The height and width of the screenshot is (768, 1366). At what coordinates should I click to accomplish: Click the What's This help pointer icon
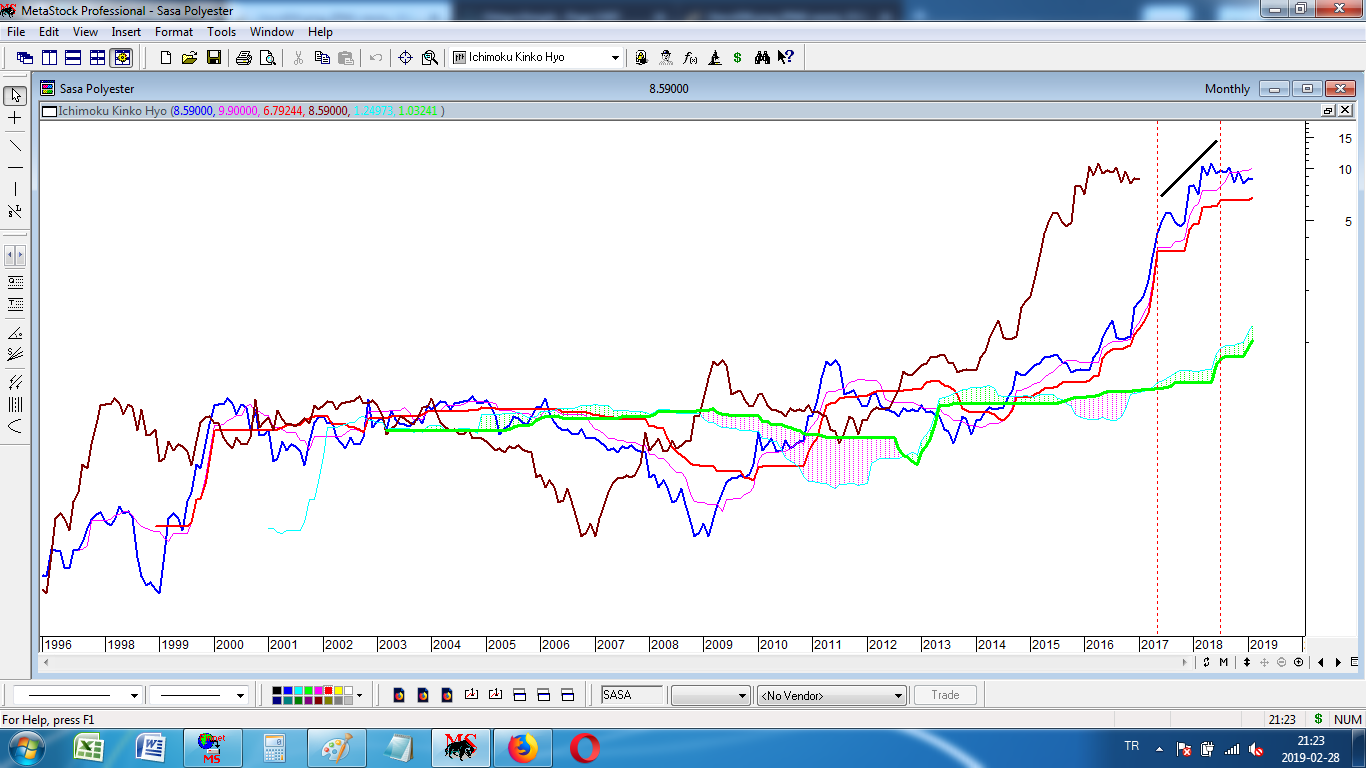click(x=786, y=58)
